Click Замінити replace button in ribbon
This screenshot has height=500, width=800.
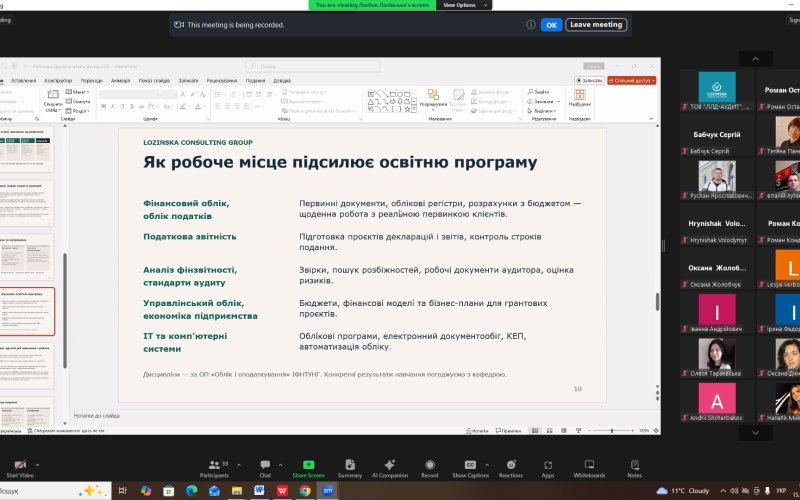pyautogui.click(x=544, y=102)
